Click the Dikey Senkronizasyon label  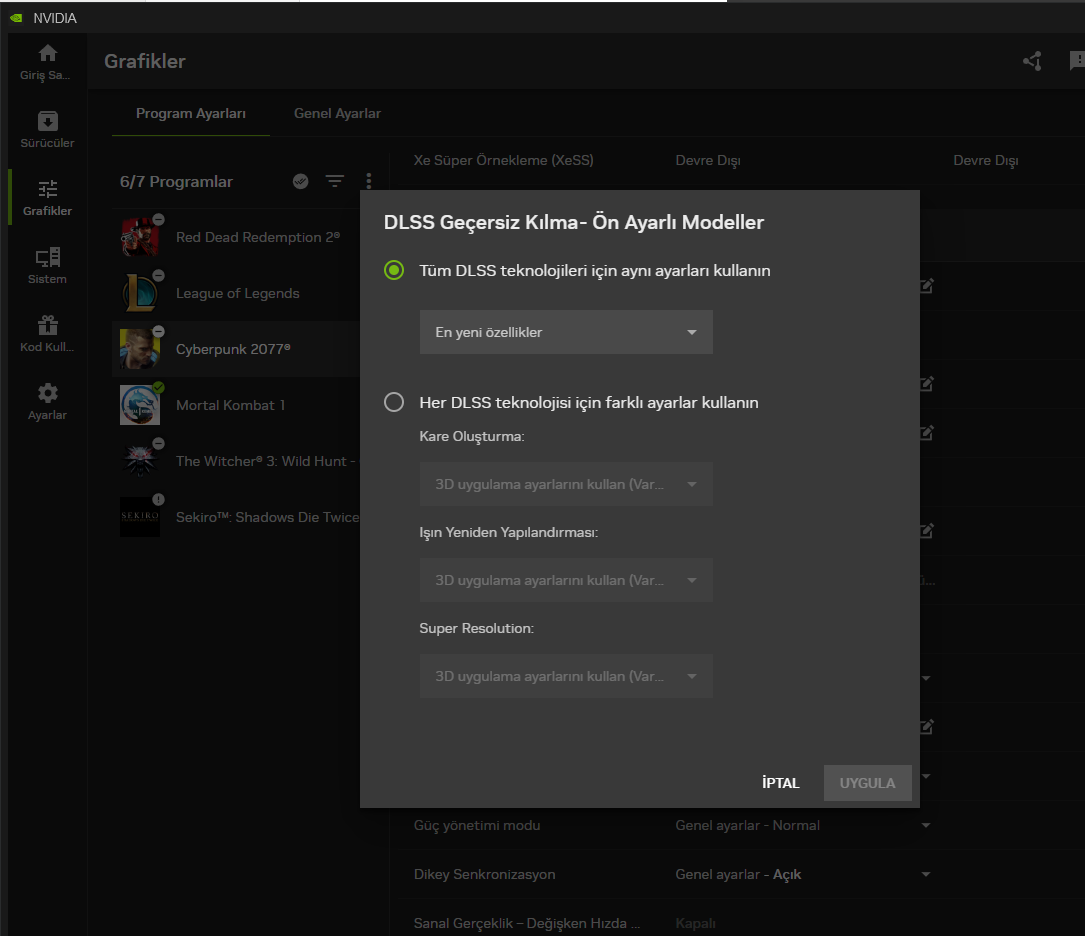tap(484, 874)
